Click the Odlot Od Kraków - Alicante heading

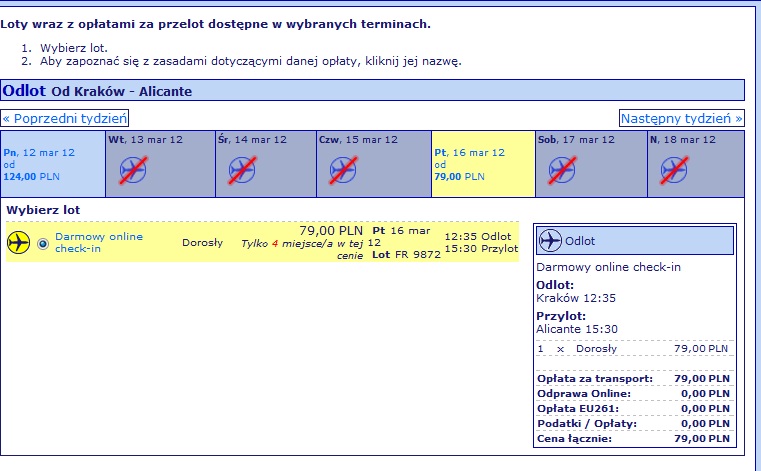click(x=372, y=90)
